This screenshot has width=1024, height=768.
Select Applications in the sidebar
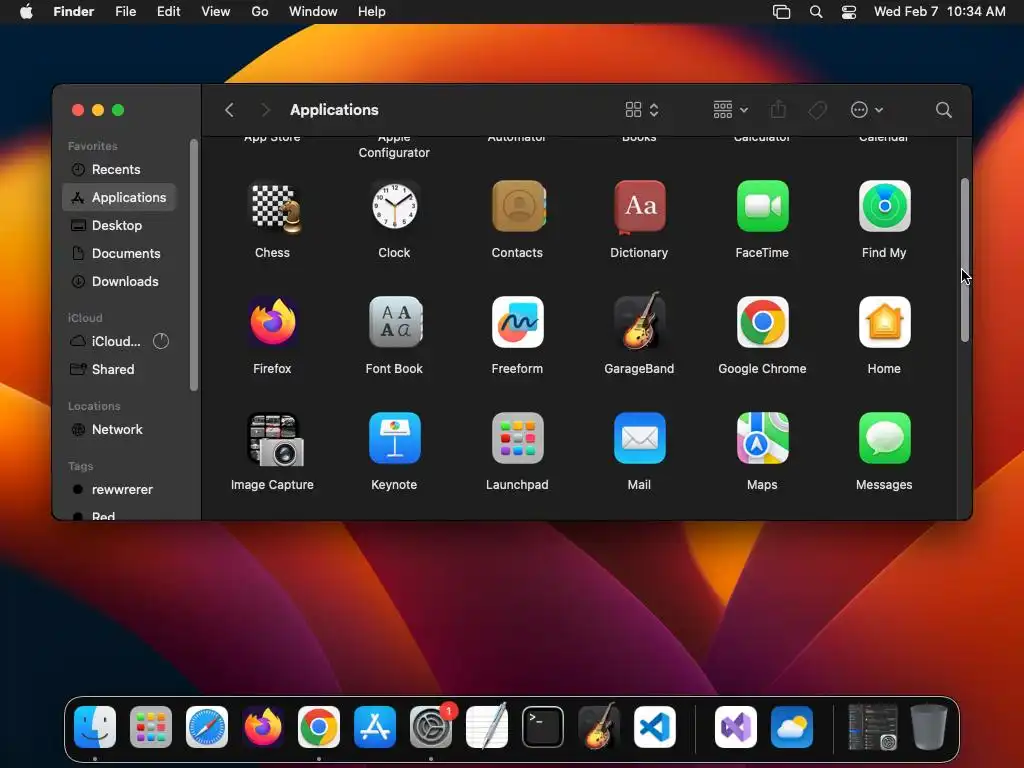pyautogui.click(x=119, y=197)
